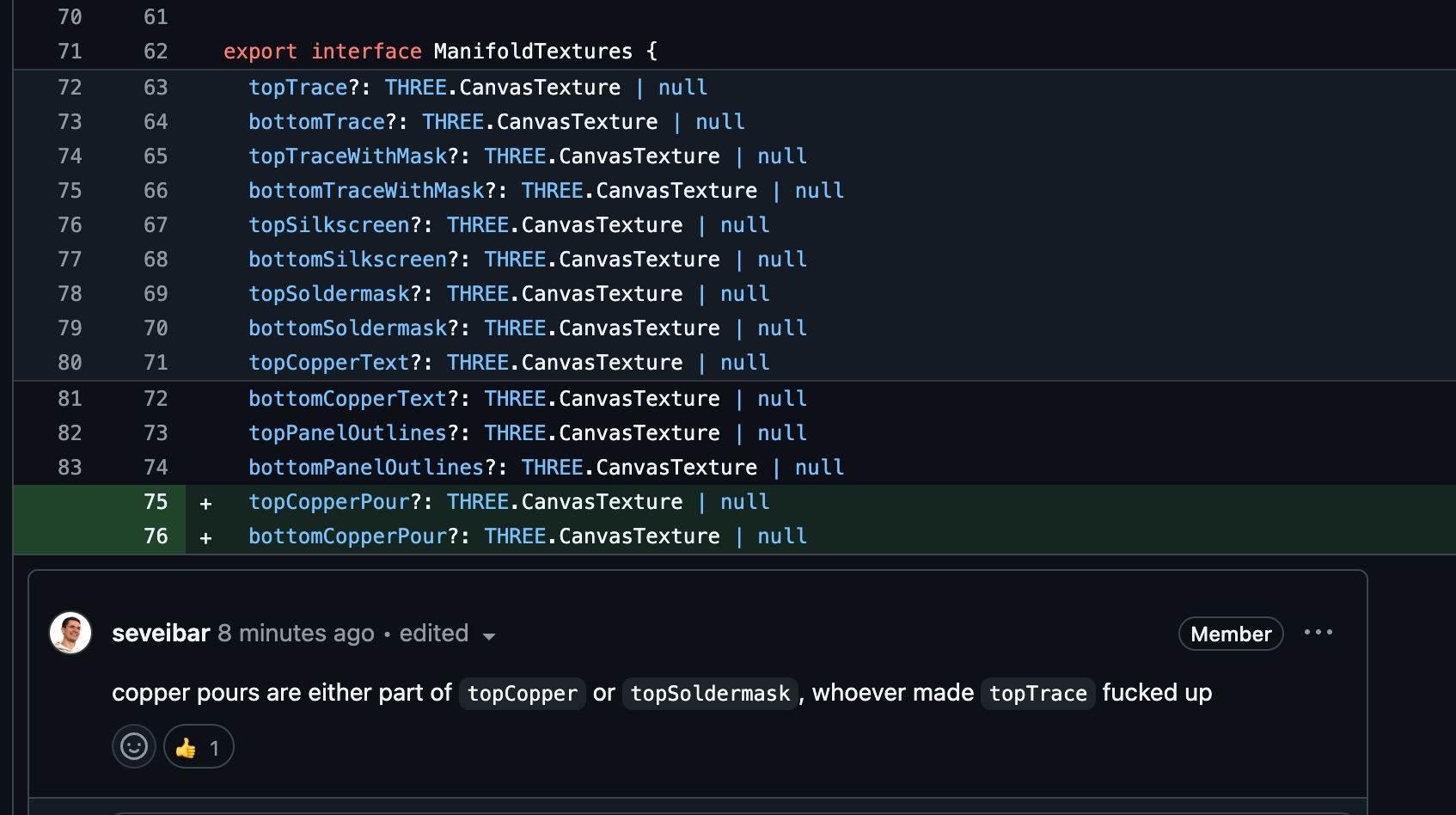Toggle the thumbs up reaction
Viewport: 1456px width, 815px height.
point(199,746)
